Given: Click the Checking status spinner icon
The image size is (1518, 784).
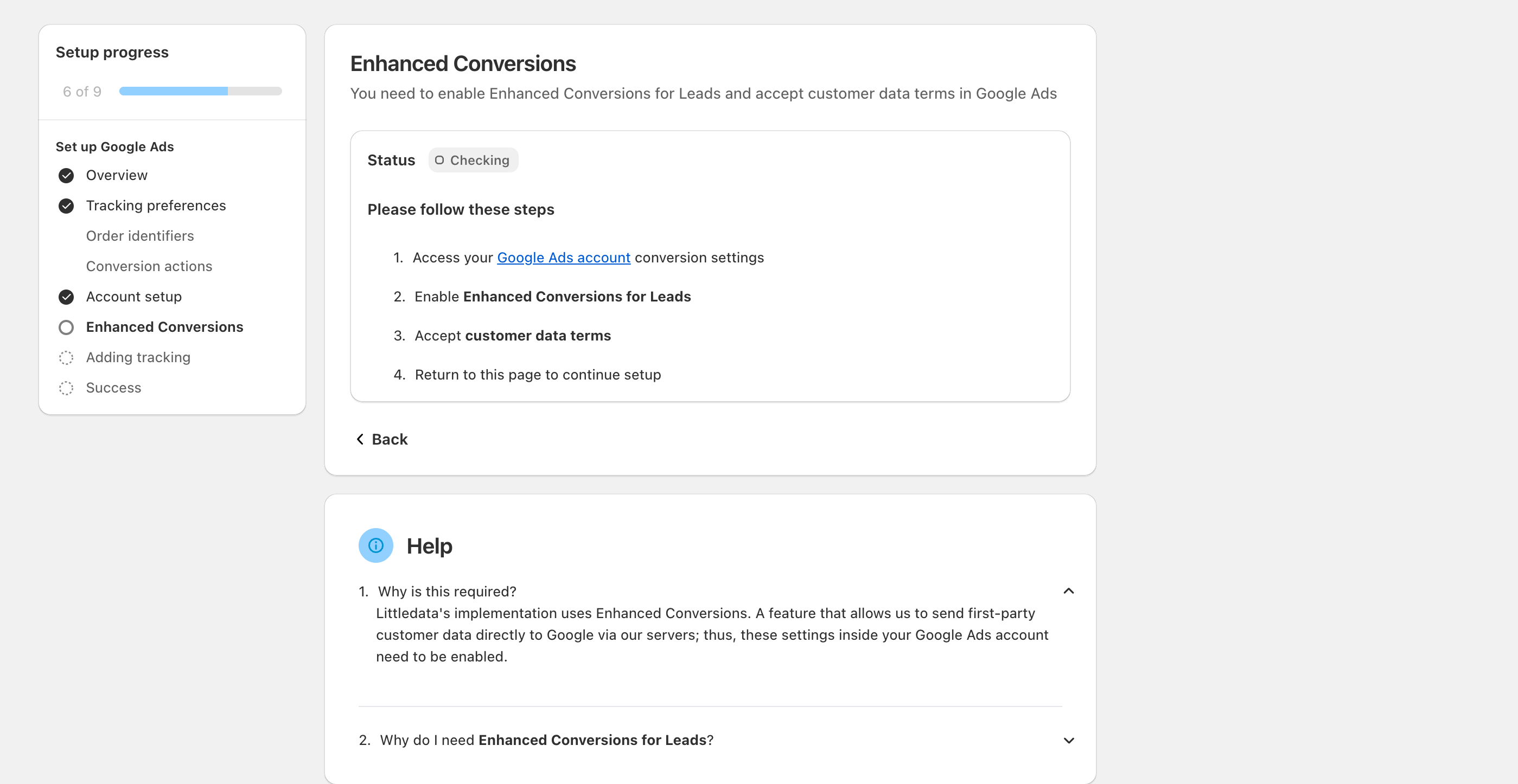Looking at the screenshot, I should point(439,160).
